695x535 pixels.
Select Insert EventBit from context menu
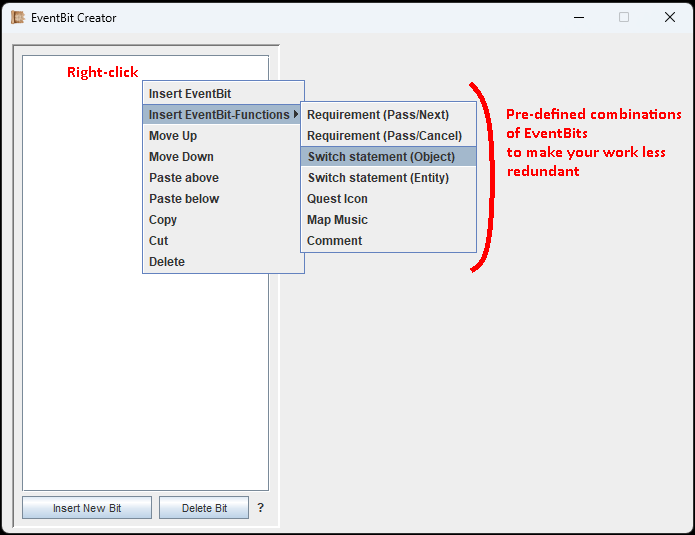pos(190,94)
